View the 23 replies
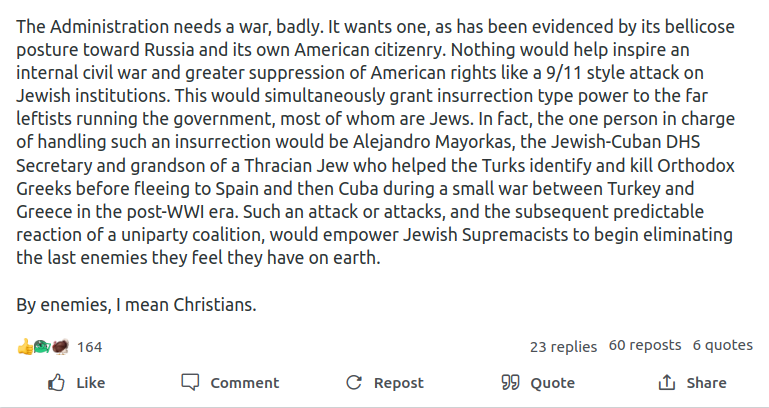The width and height of the screenshot is (769, 408). click(563, 347)
